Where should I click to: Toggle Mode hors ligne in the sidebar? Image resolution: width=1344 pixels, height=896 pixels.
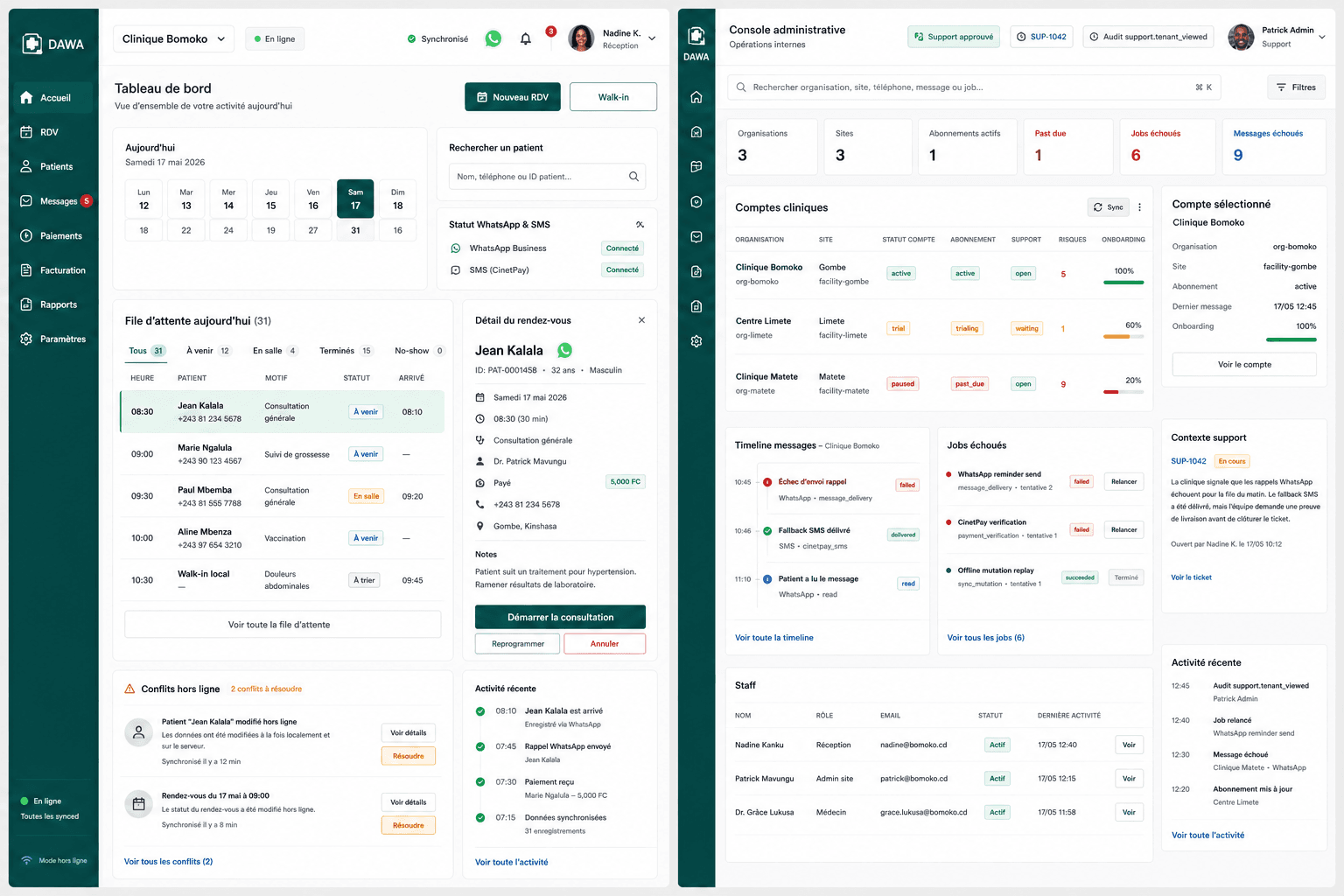pyautogui.click(x=54, y=861)
